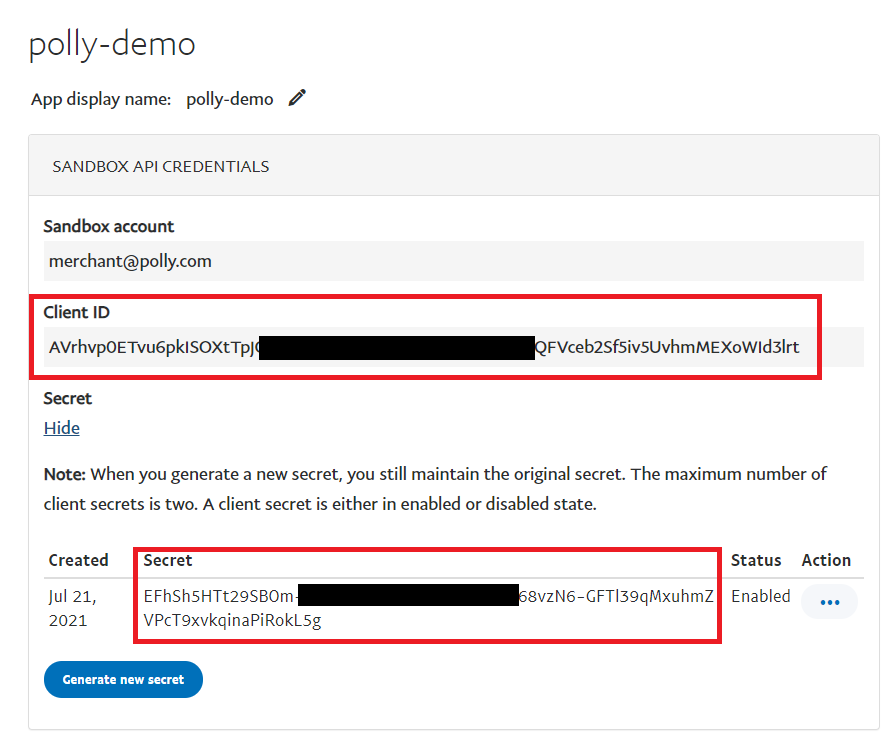Click the polly-demo page title
Image resolution: width=892 pixels, height=738 pixels.
tap(112, 44)
